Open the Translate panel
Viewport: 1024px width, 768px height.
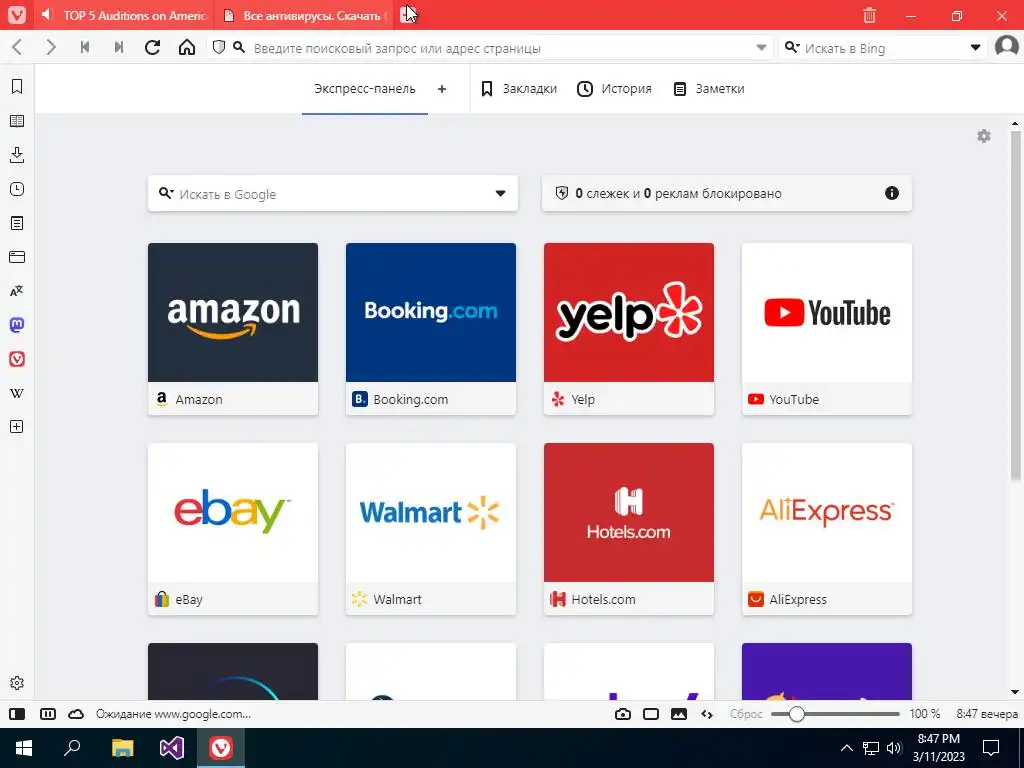17,291
